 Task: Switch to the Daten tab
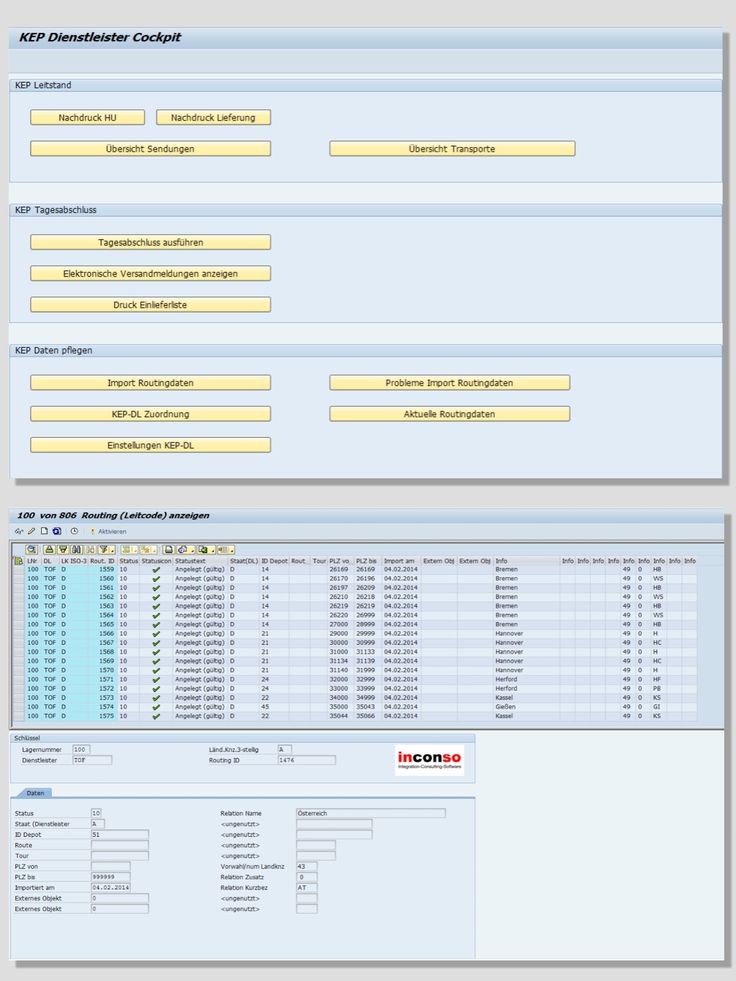35,793
